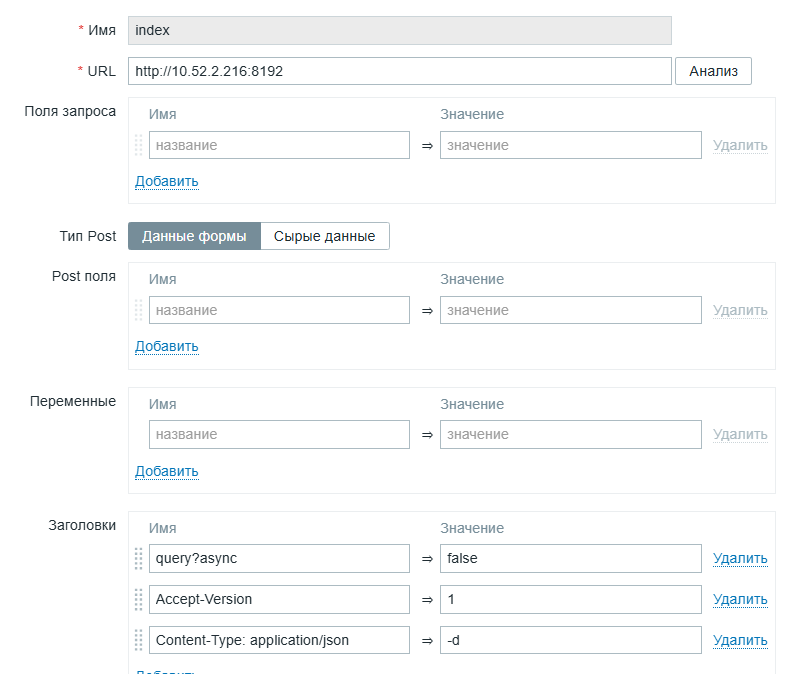Edit the false header value field
This screenshot has height=674, width=792.
(x=570, y=558)
